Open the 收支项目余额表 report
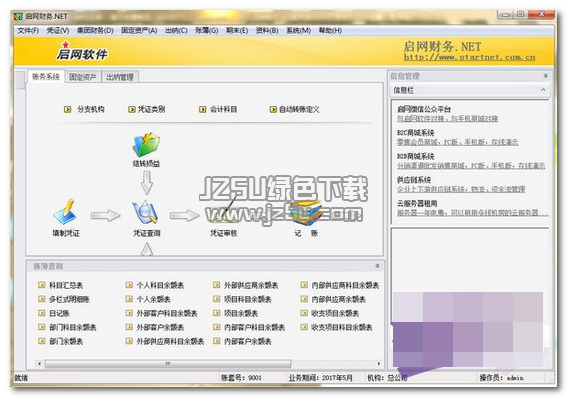 pyautogui.click(x=330, y=313)
